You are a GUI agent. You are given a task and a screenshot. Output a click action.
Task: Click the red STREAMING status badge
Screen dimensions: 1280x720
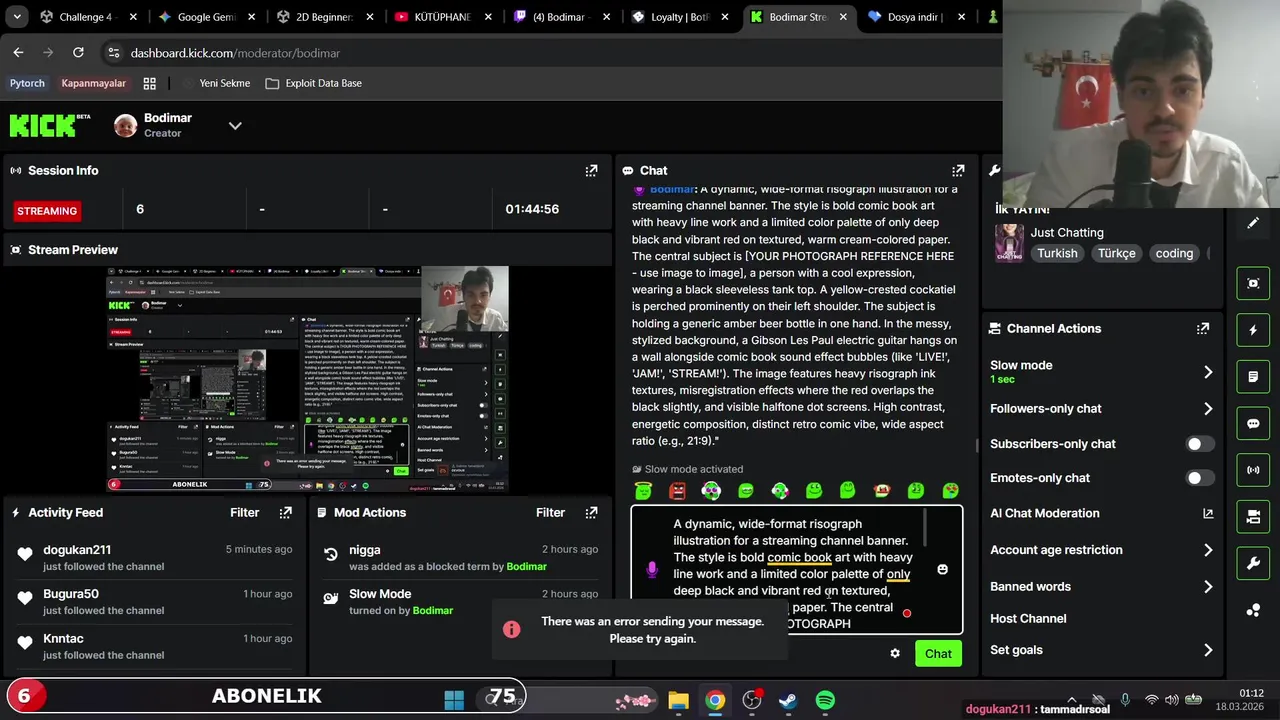[x=47, y=211]
